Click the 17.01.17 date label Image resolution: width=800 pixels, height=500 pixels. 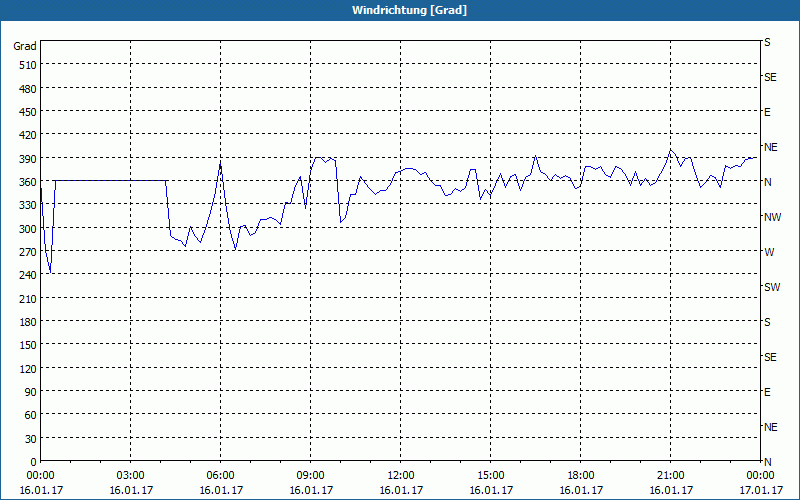(x=760, y=490)
